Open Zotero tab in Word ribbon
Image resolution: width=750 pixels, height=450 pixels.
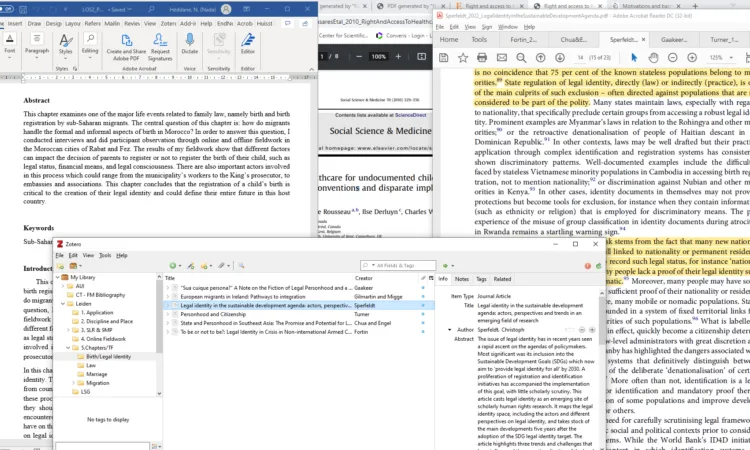click(168, 23)
